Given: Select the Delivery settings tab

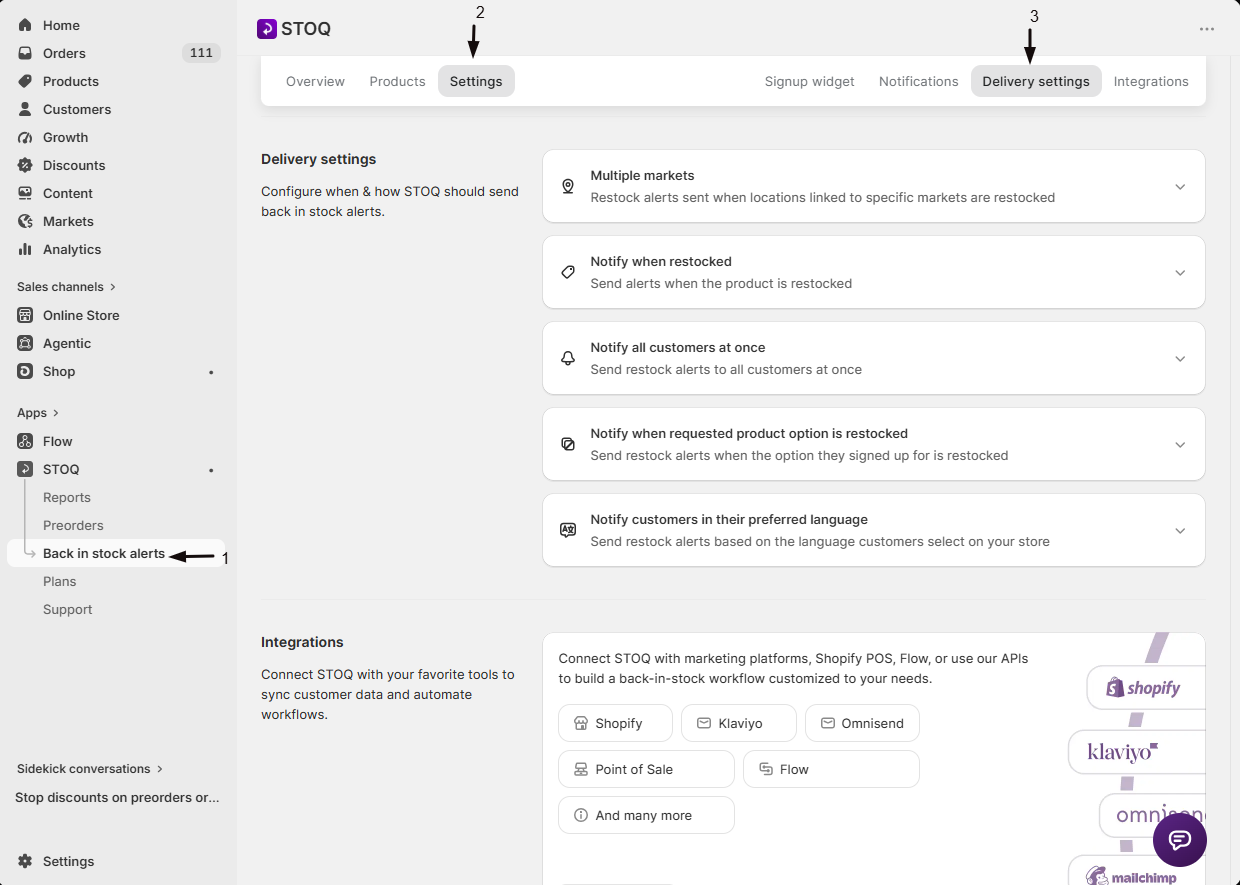Looking at the screenshot, I should point(1036,81).
